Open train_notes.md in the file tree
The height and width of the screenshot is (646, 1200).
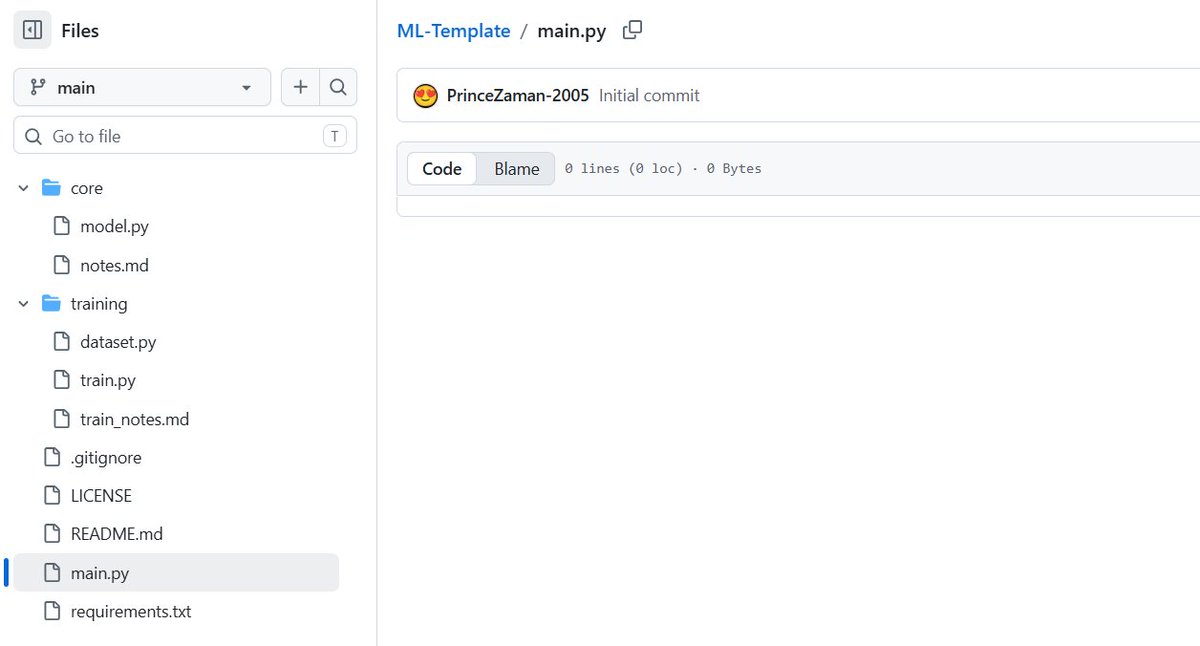(x=134, y=419)
